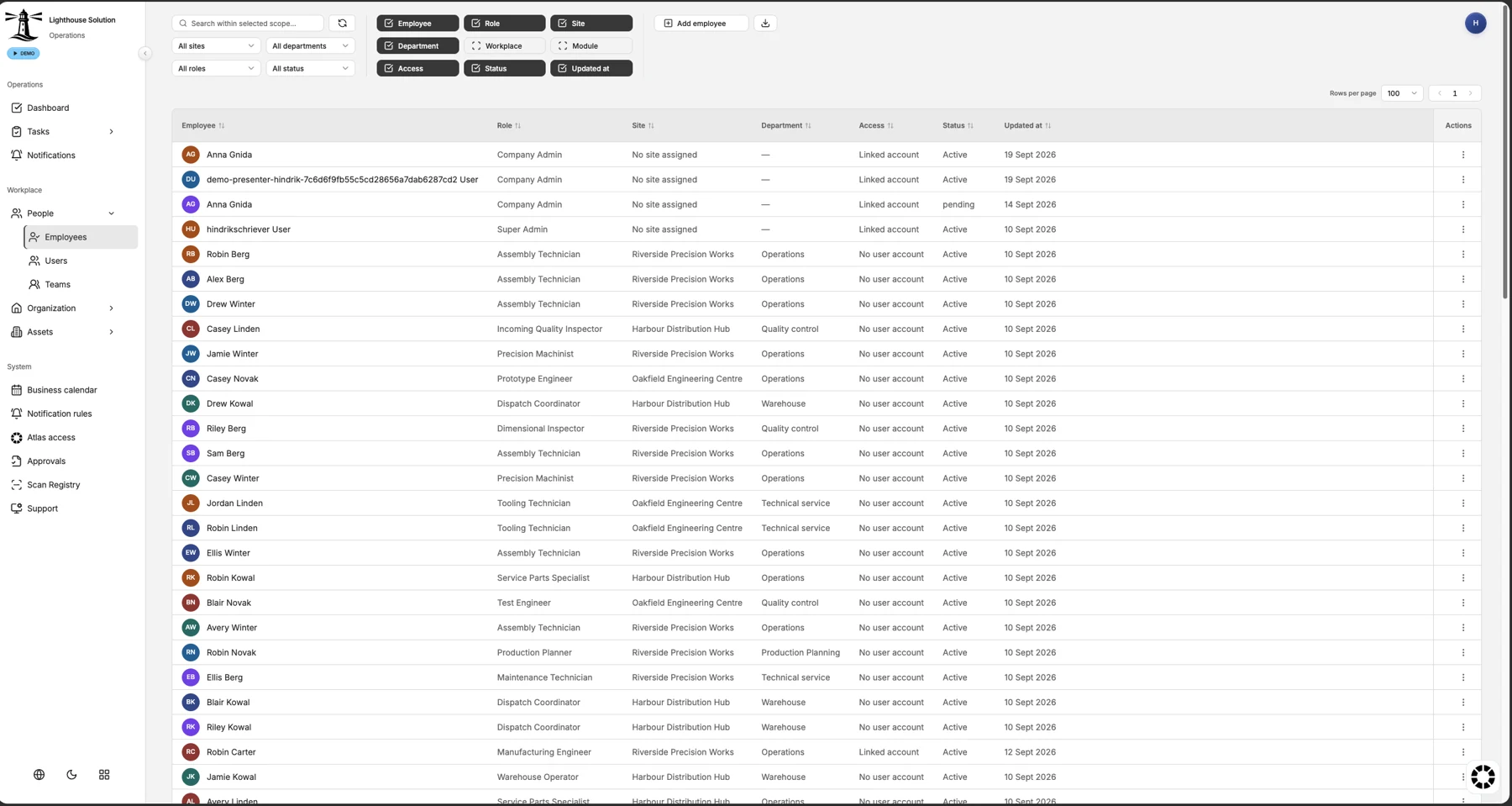Sort by the Employee column
This screenshot has width=1512, height=806.
(203, 126)
